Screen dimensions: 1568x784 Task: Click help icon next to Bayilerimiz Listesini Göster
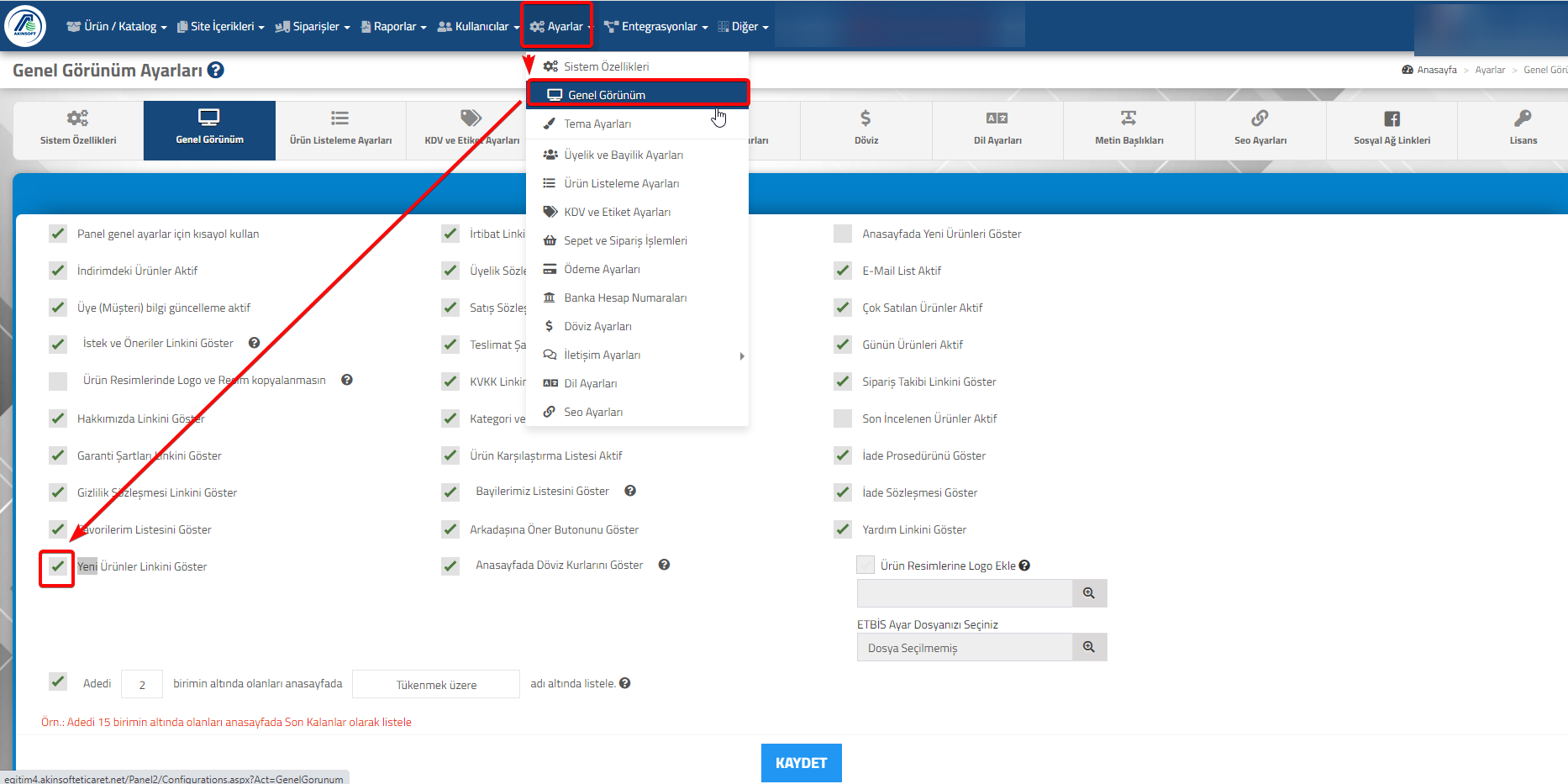[x=630, y=491]
